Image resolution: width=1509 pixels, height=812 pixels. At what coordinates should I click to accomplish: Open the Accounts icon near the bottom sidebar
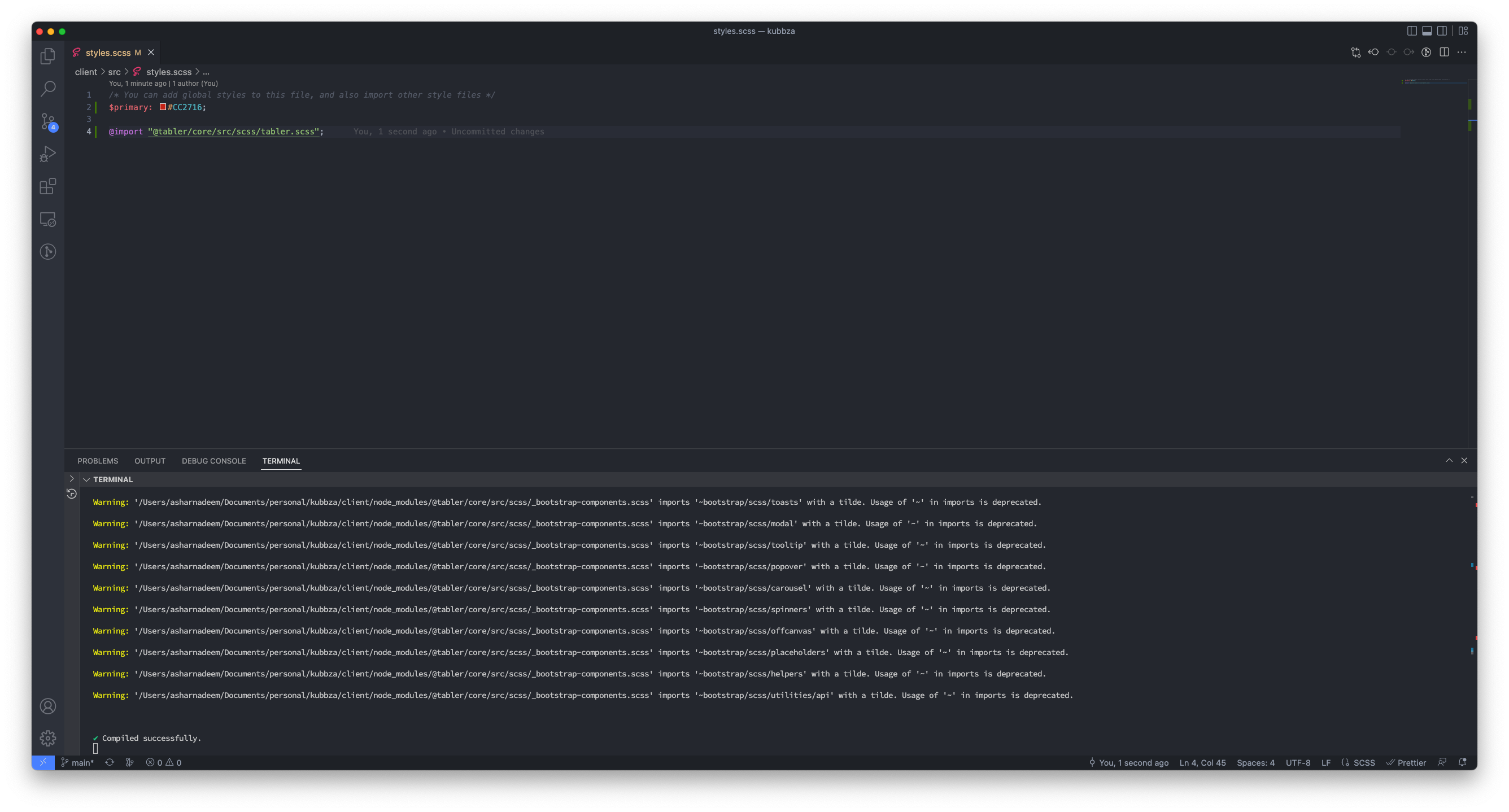[x=47, y=706]
